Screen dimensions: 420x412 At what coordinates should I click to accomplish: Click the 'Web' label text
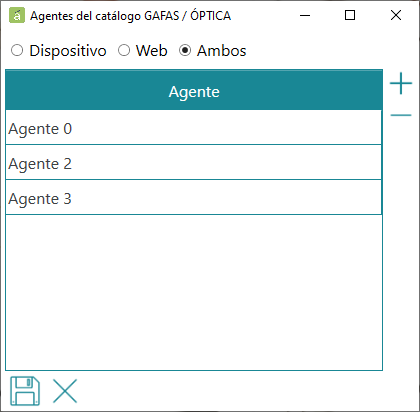(152, 51)
